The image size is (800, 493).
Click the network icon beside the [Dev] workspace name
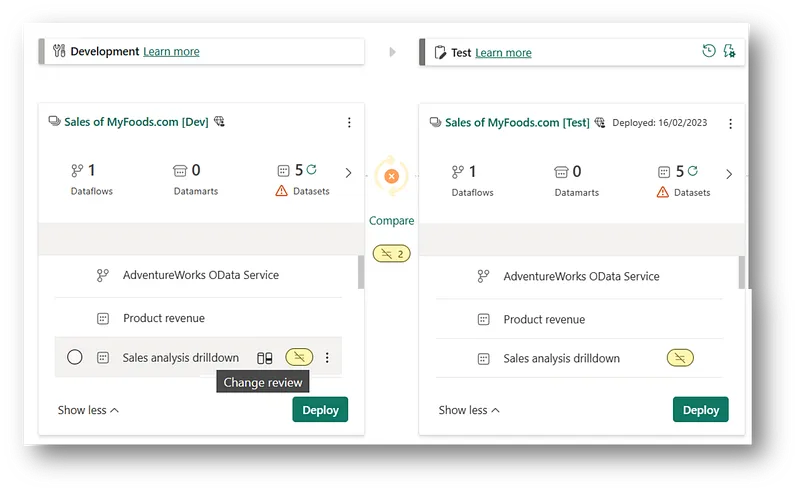pos(219,121)
